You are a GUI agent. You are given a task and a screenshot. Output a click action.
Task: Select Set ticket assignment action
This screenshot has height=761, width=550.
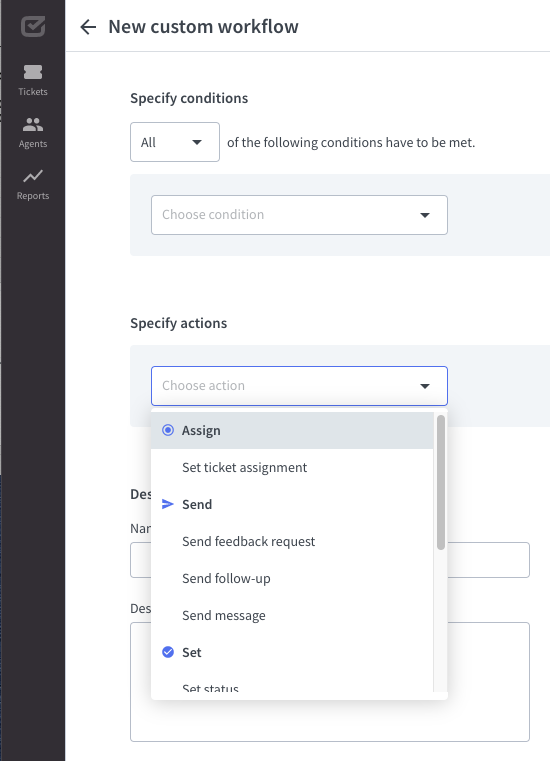point(292,467)
